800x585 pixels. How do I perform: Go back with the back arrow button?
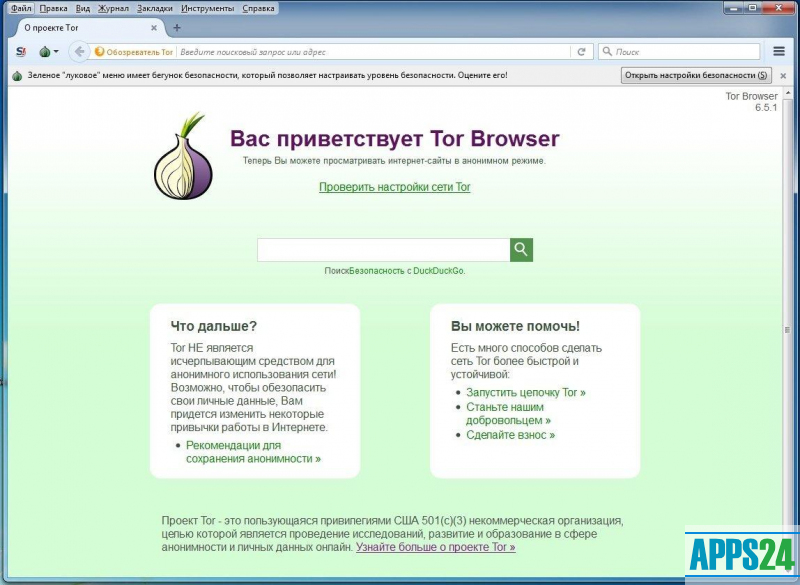[79, 52]
